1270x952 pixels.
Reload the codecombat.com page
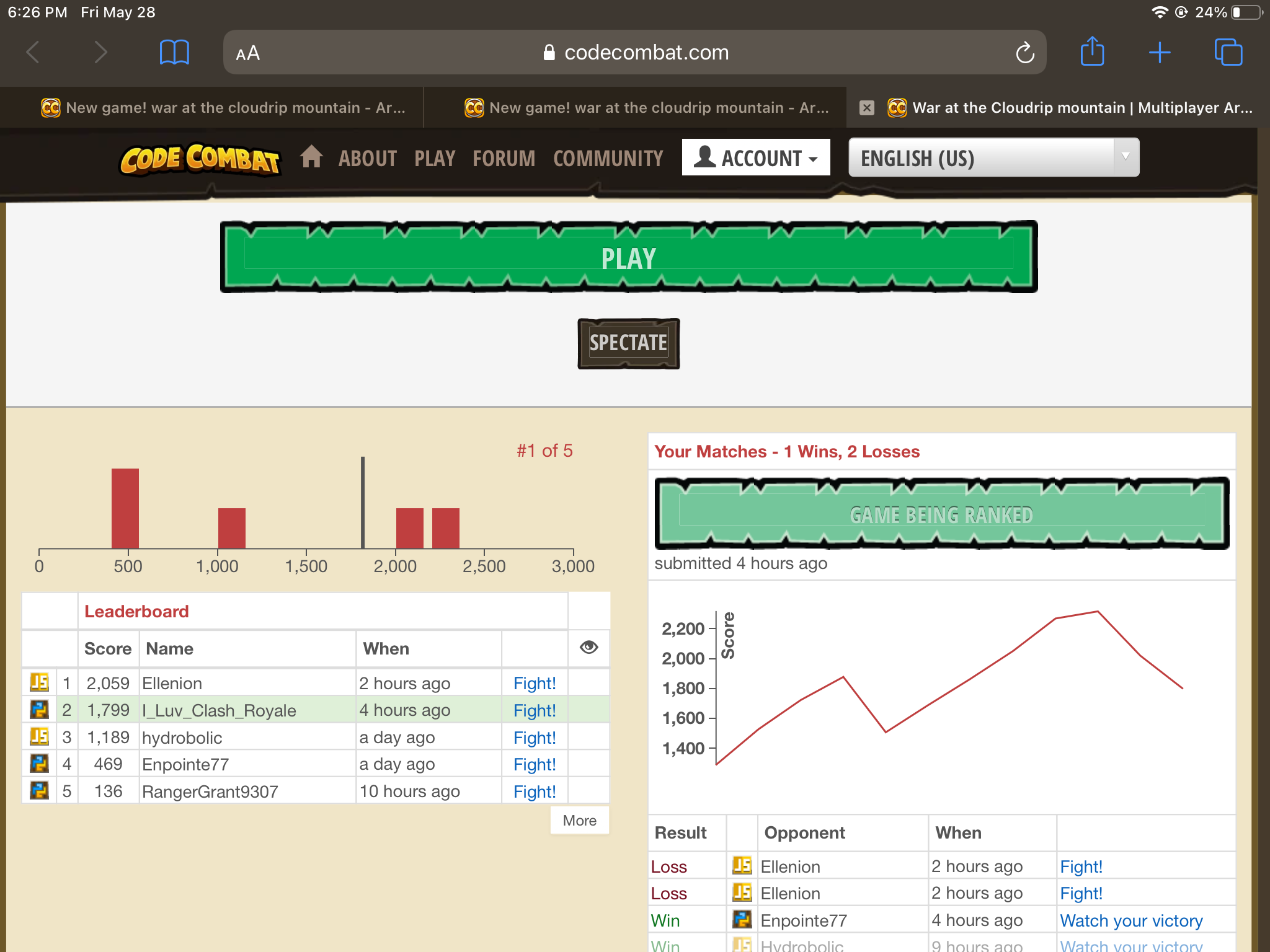(x=1024, y=53)
